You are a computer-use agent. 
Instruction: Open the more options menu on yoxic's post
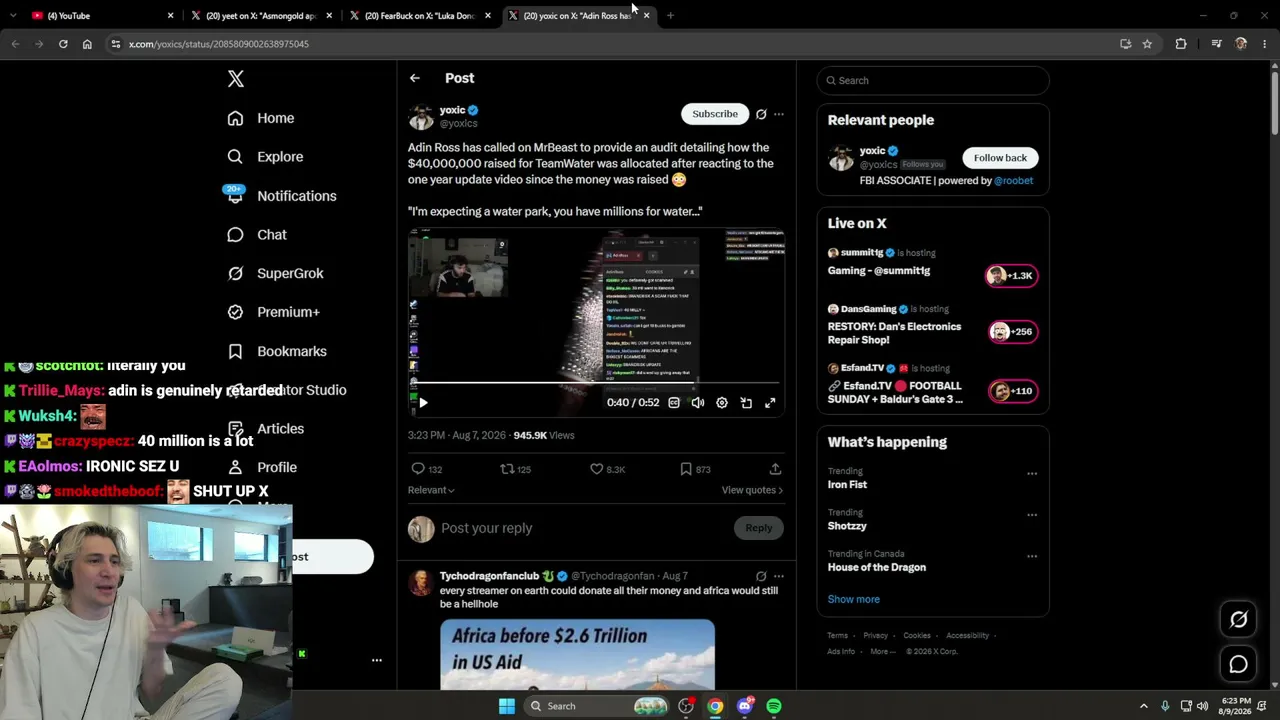tap(779, 114)
